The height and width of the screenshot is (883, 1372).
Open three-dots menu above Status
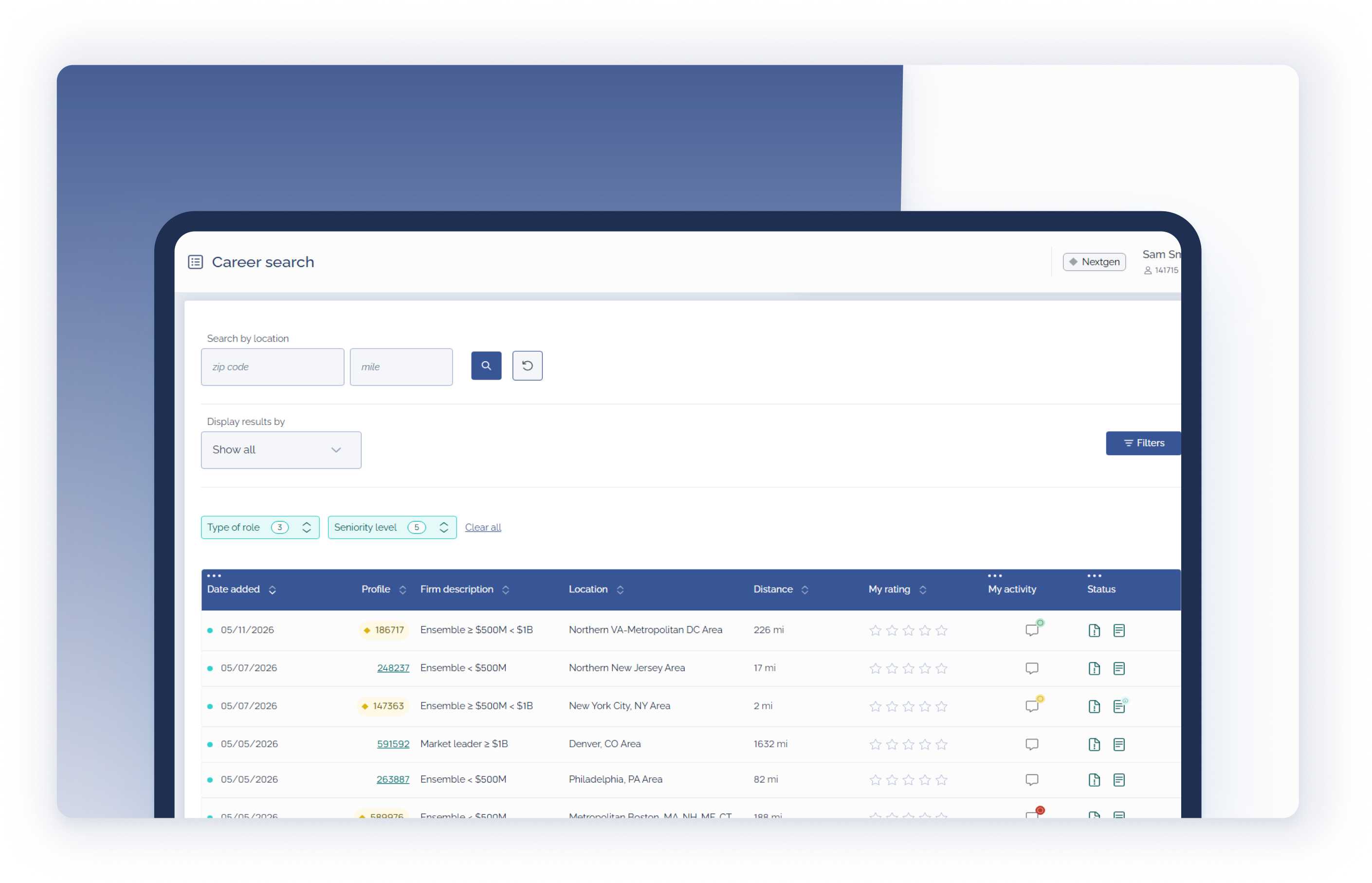(x=1094, y=576)
